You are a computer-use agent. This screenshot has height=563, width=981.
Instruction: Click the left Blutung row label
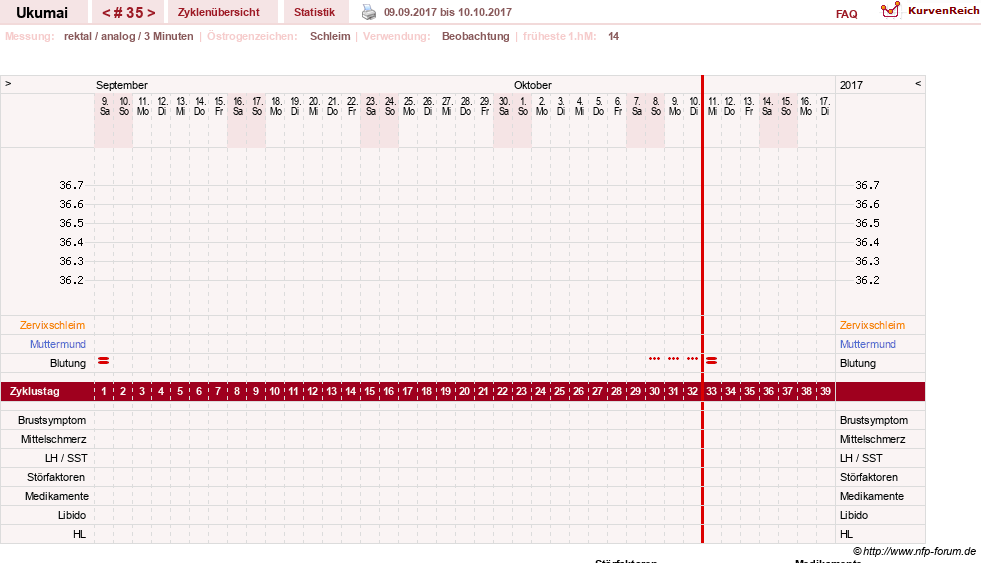pos(68,363)
